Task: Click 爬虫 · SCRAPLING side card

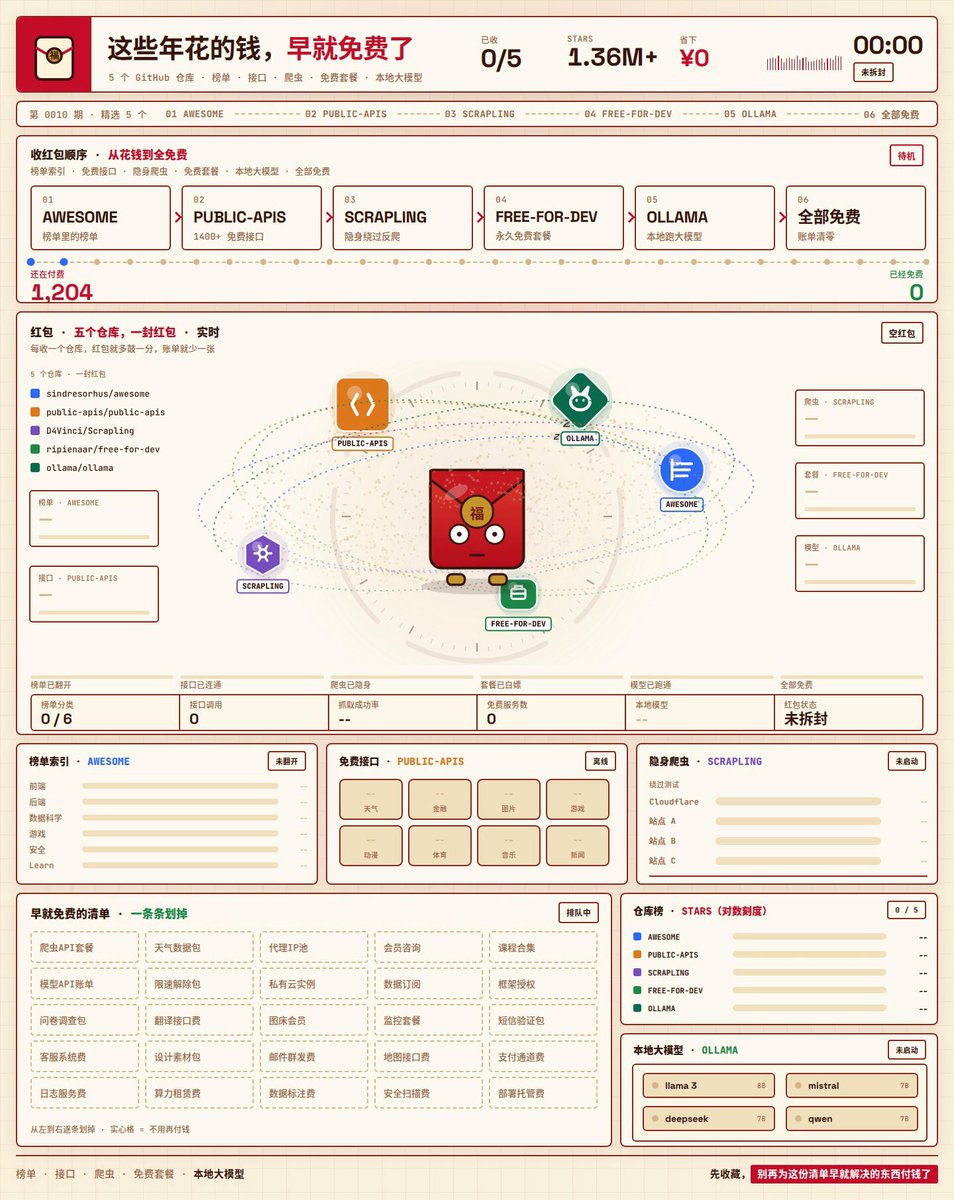Action: (860, 418)
